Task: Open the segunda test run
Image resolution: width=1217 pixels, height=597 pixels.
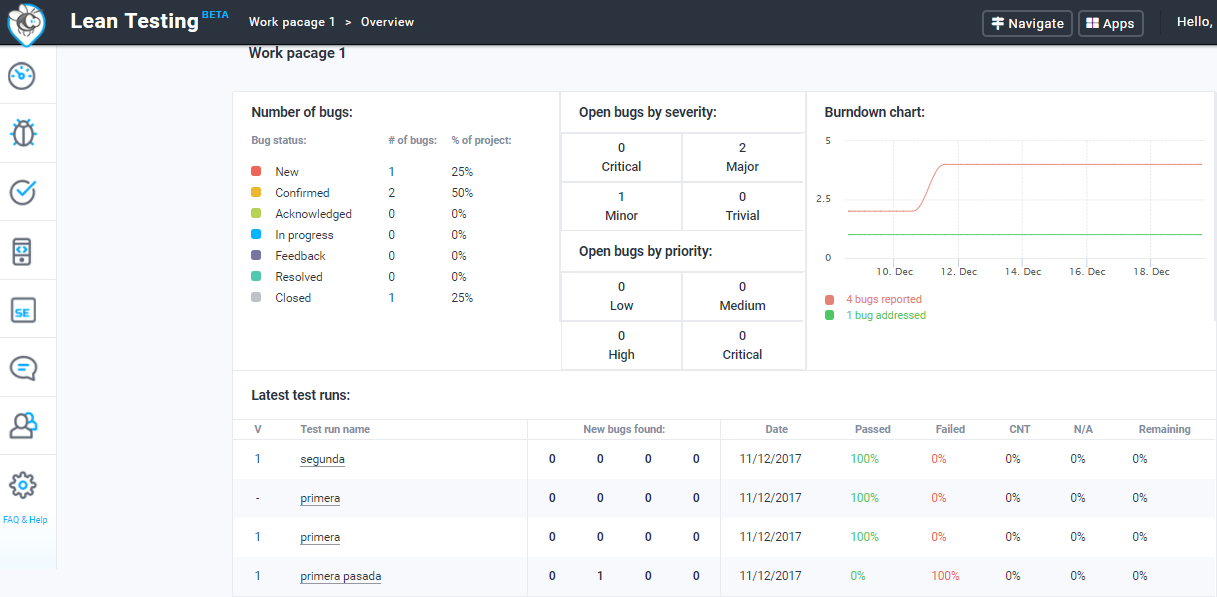Action: pyautogui.click(x=322, y=459)
